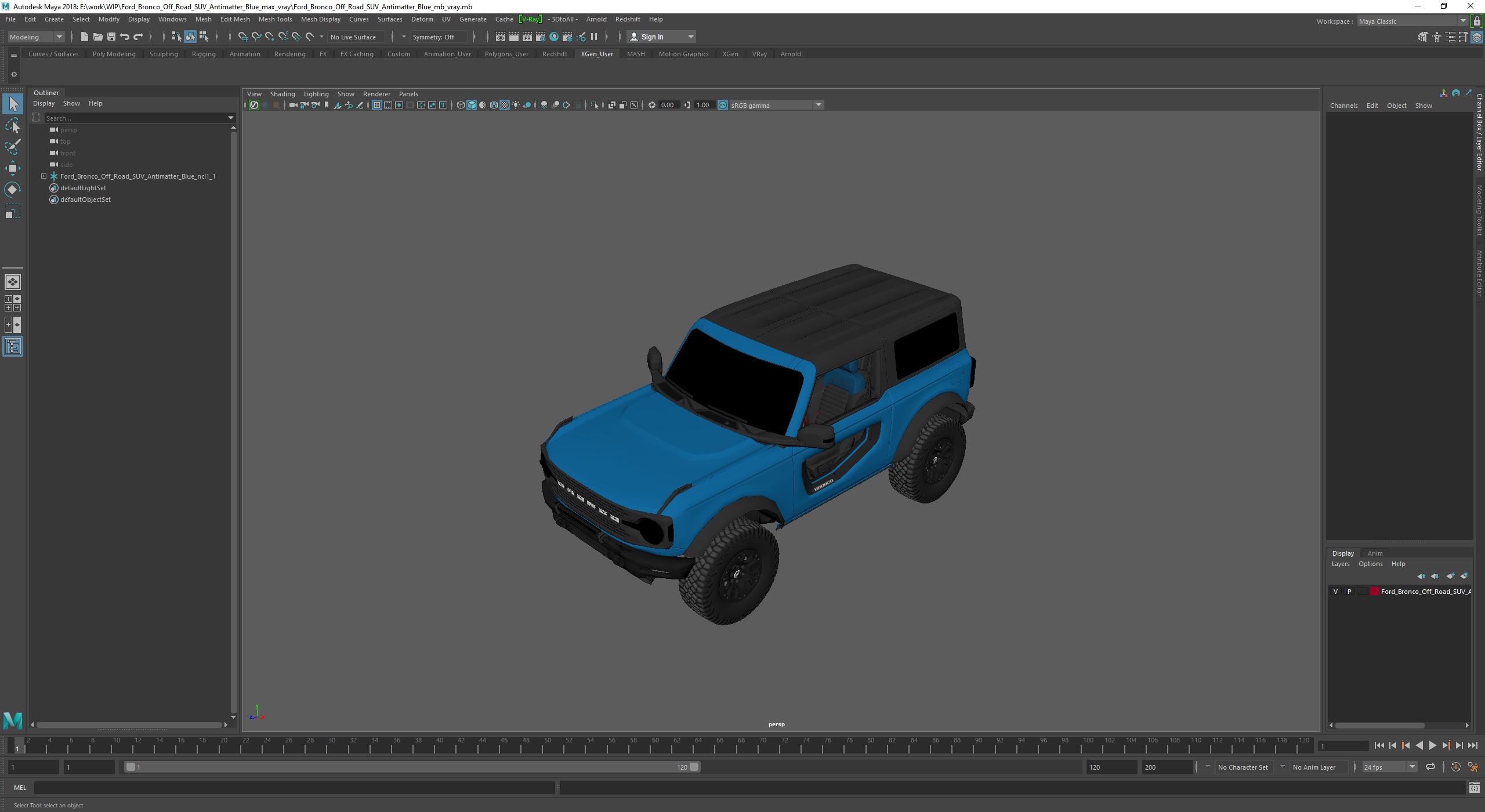1485x812 pixels.
Task: Click the Undo arrow icon
Action: (x=124, y=37)
